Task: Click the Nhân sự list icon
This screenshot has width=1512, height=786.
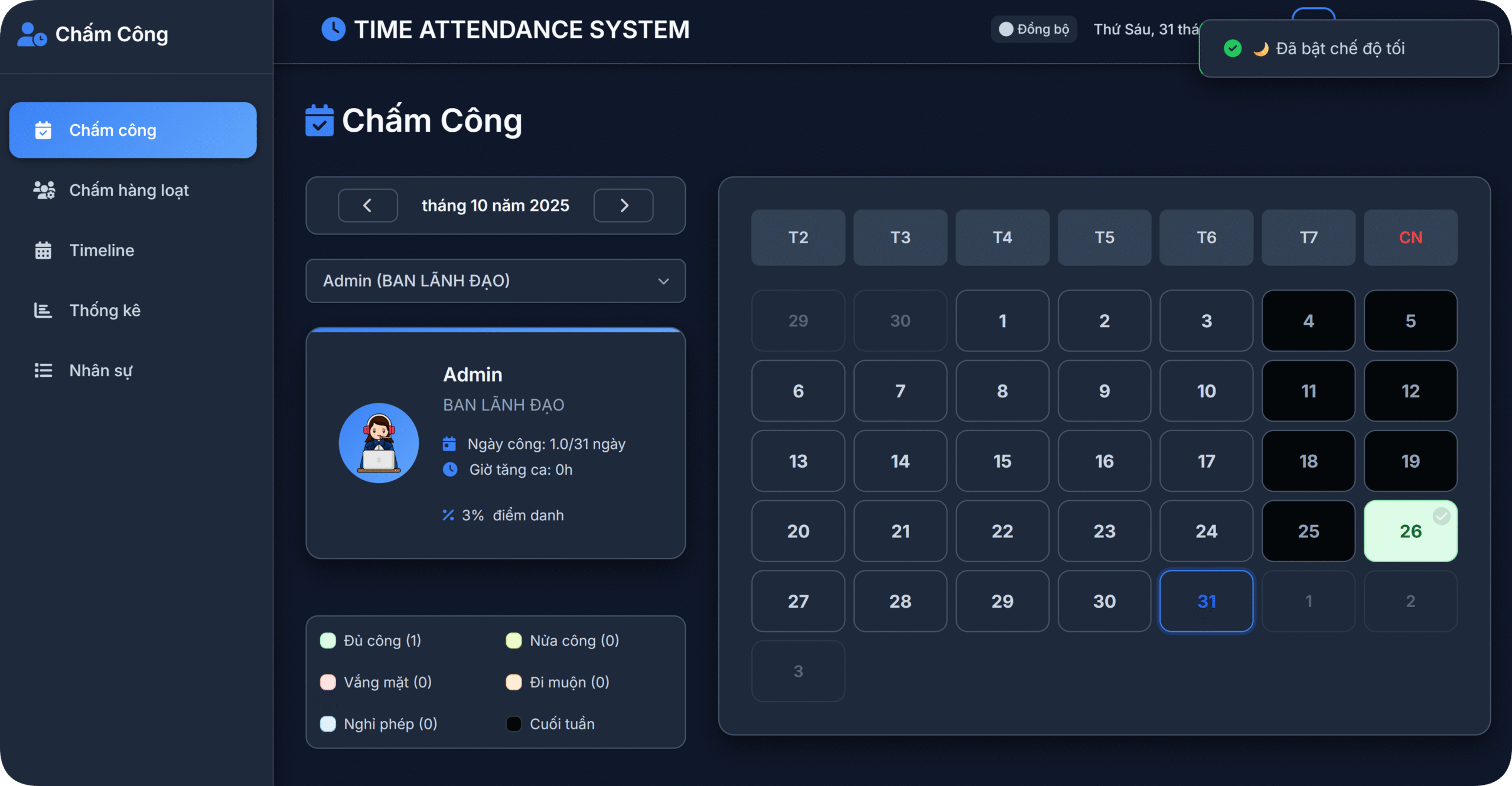Action: tap(43, 370)
